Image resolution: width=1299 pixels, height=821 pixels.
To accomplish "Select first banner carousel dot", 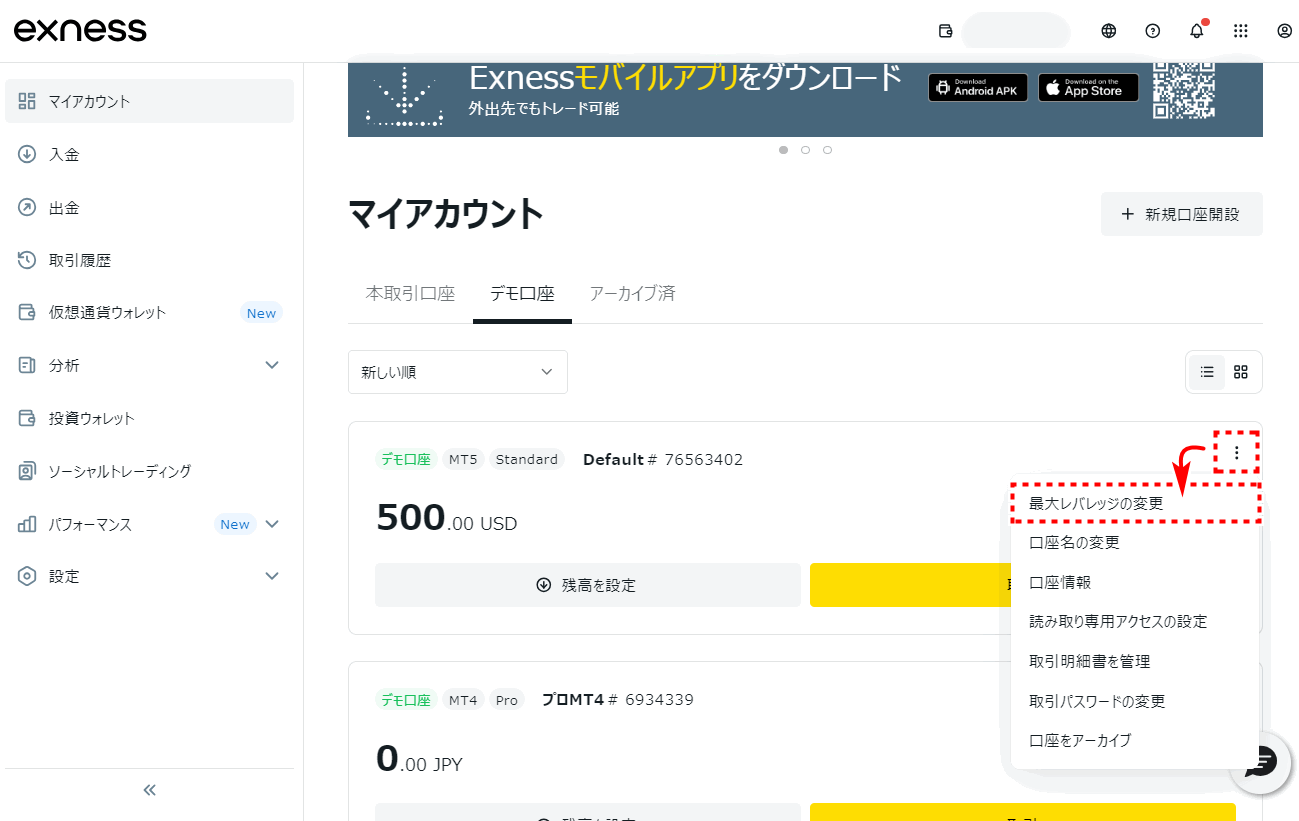I will click(x=783, y=150).
